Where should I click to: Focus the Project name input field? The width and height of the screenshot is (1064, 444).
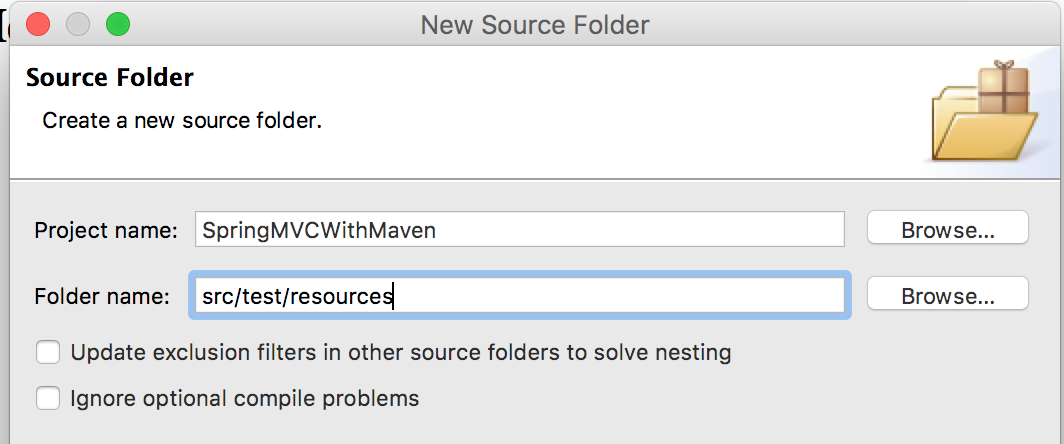520,230
